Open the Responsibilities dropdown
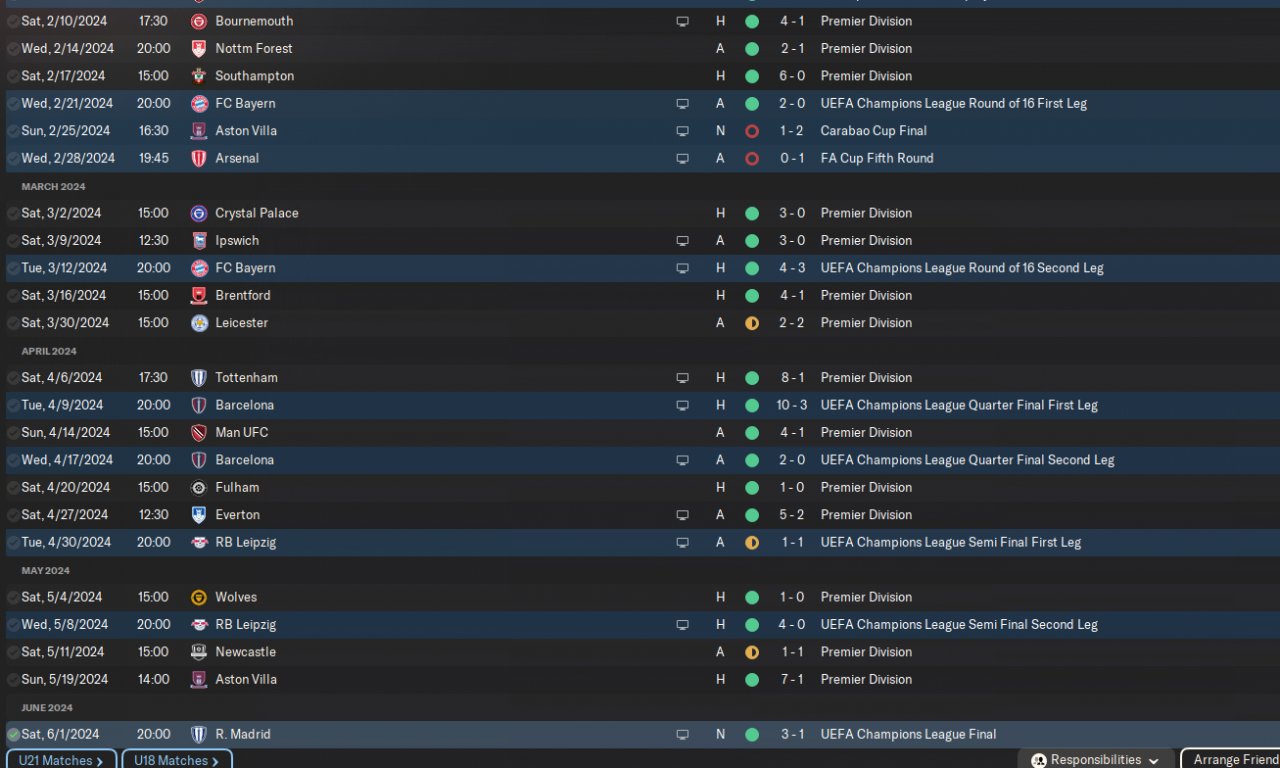The width and height of the screenshot is (1280, 768). tap(1095, 760)
